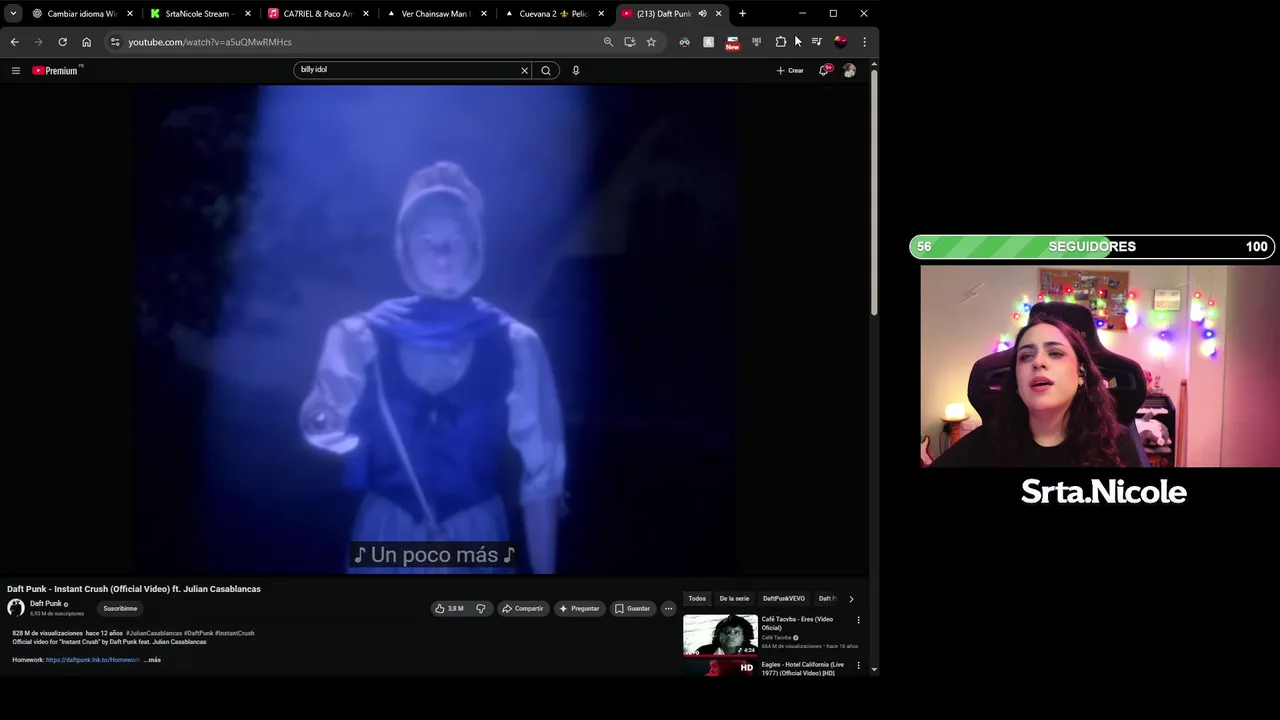Open the tab search dropdown arrow
The image size is (1280, 720).
[x=13, y=14]
